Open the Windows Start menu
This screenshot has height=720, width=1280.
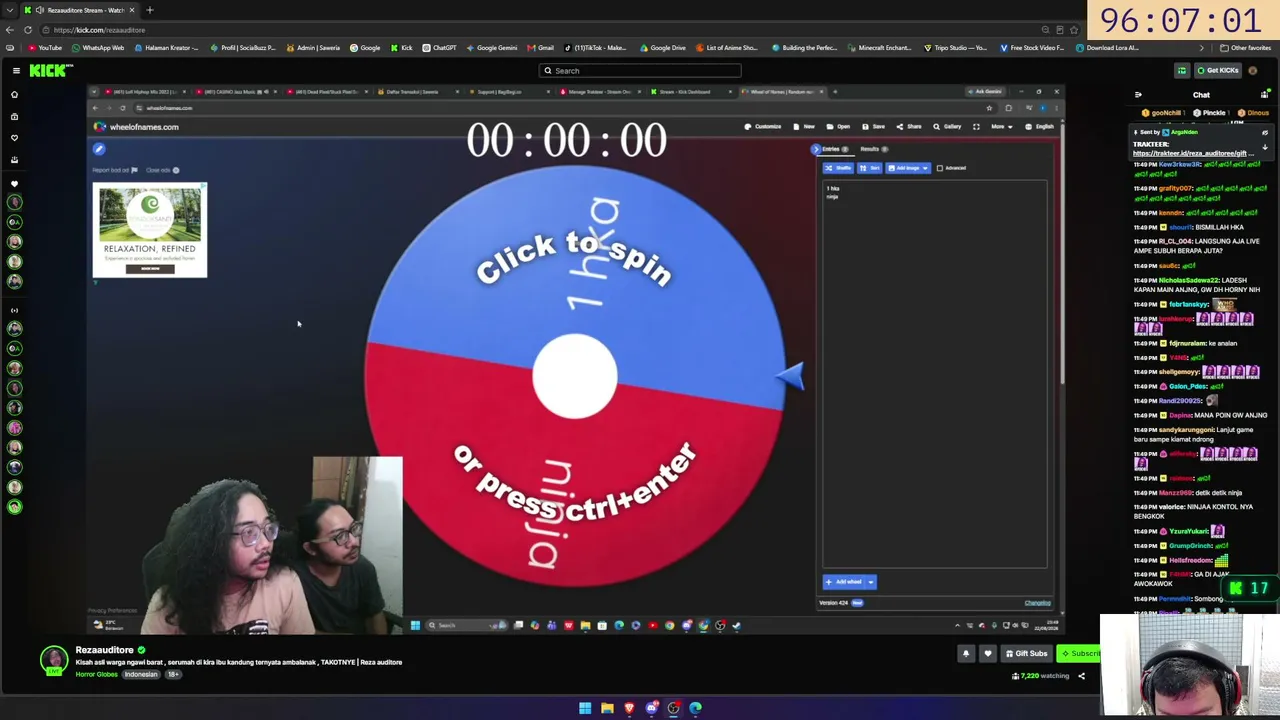(x=585, y=708)
